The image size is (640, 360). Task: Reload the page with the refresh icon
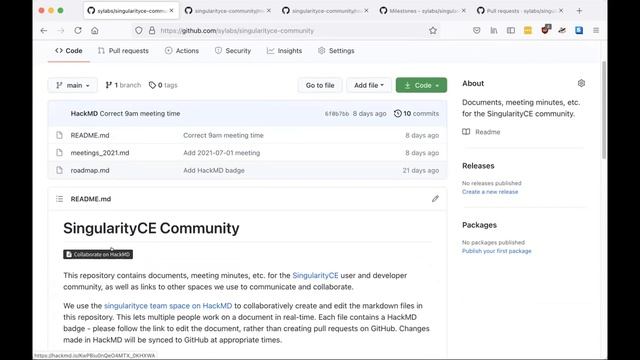[78, 31]
